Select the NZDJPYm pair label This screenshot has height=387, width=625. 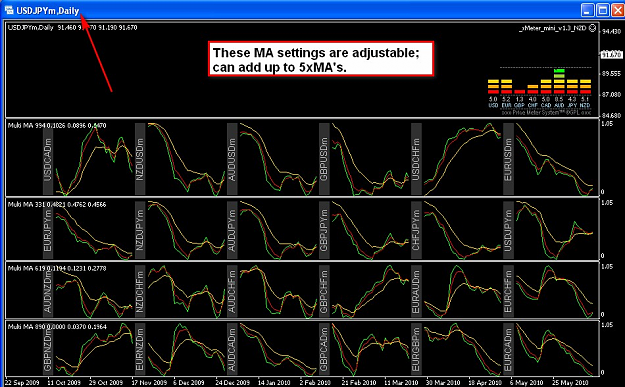coord(140,230)
